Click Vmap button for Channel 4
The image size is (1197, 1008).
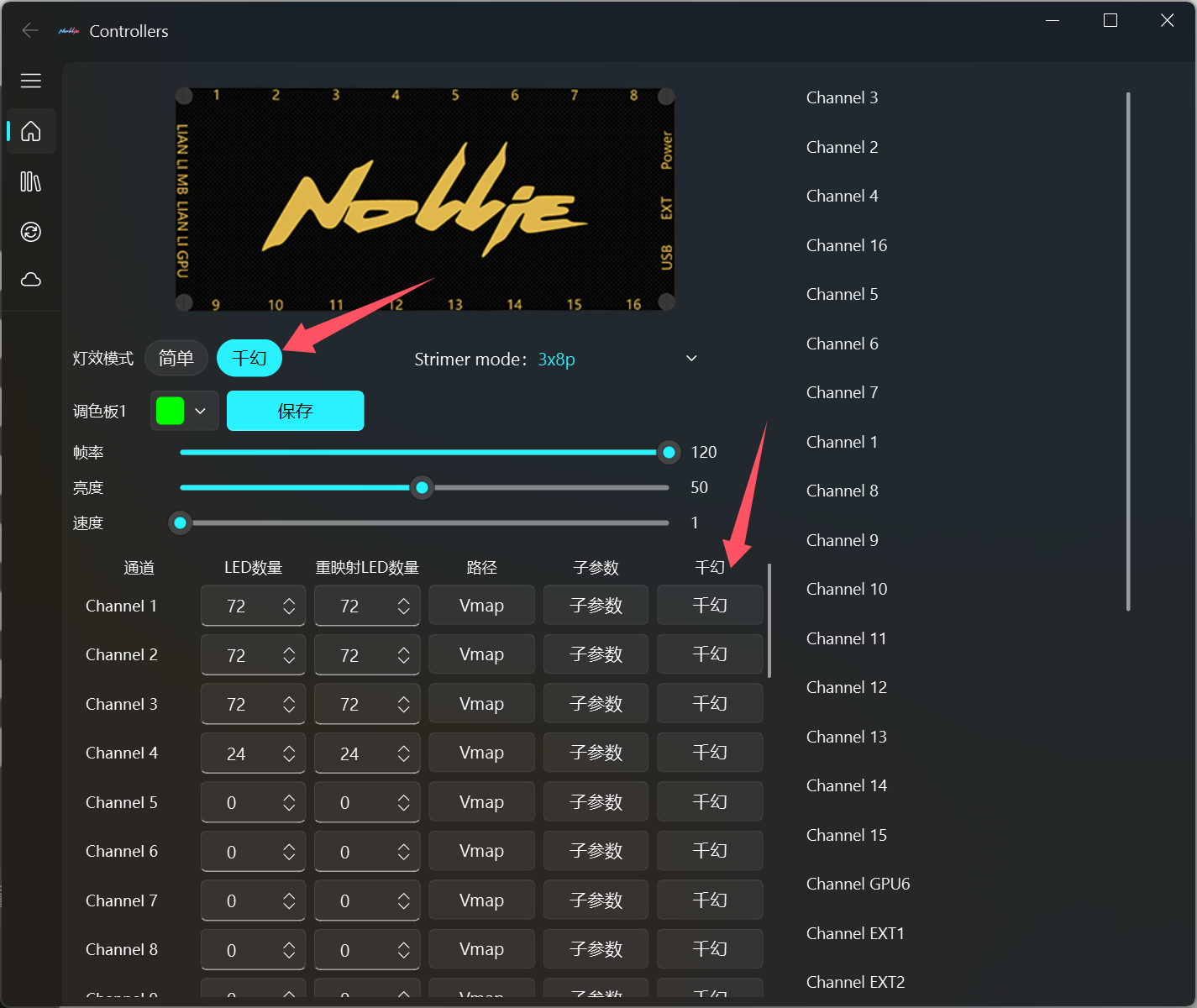[481, 753]
